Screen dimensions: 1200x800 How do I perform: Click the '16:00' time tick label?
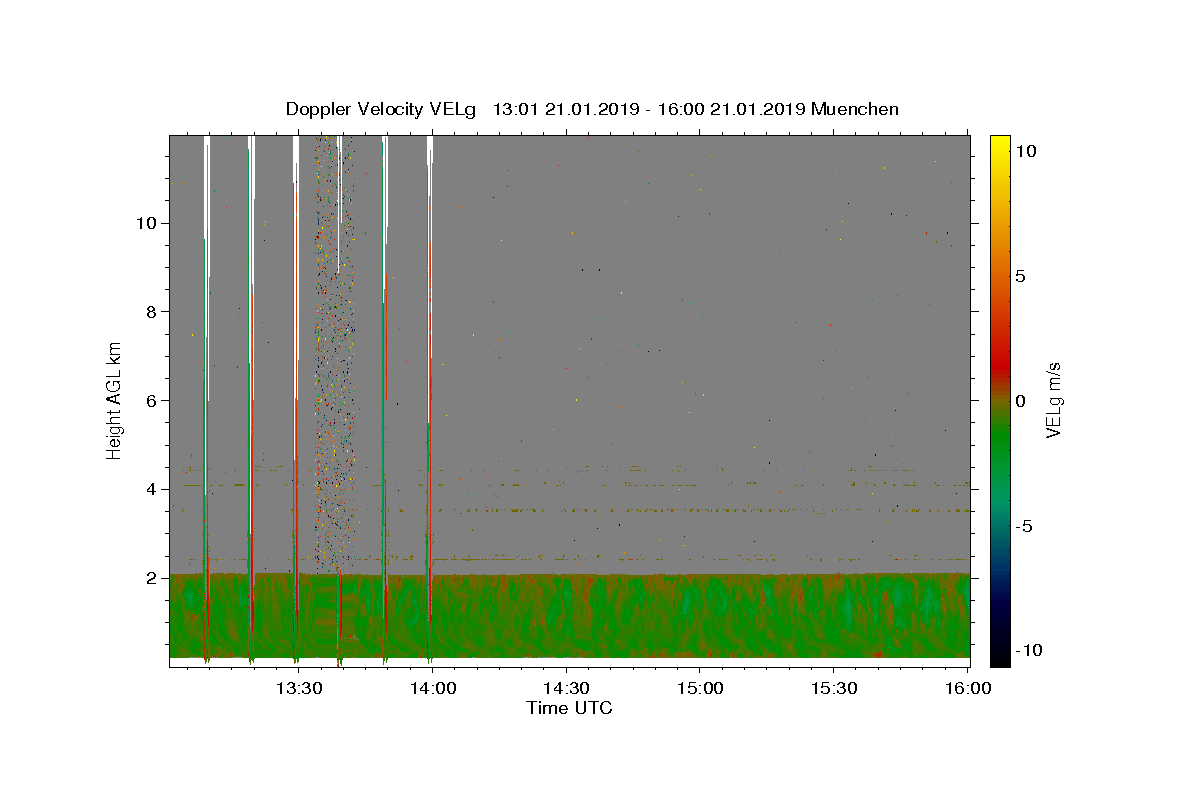[x=966, y=688]
